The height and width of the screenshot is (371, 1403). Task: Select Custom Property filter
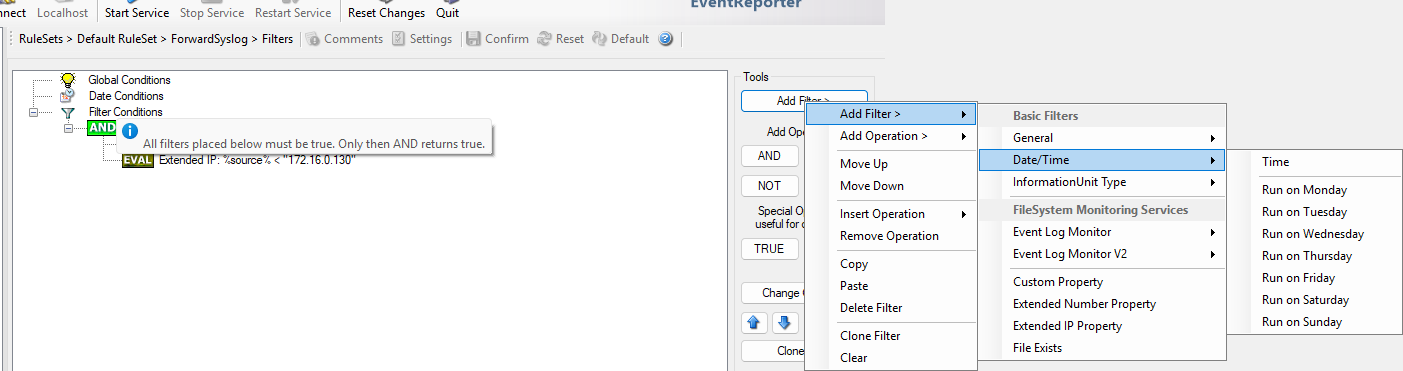tap(1101, 282)
